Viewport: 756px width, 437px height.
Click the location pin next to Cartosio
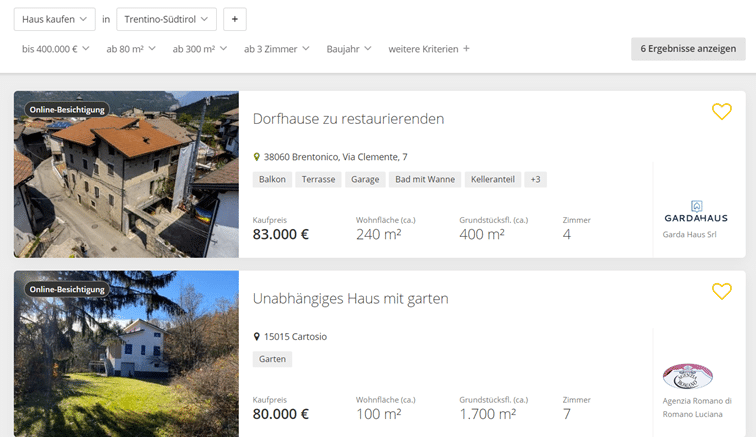[x=257, y=337]
